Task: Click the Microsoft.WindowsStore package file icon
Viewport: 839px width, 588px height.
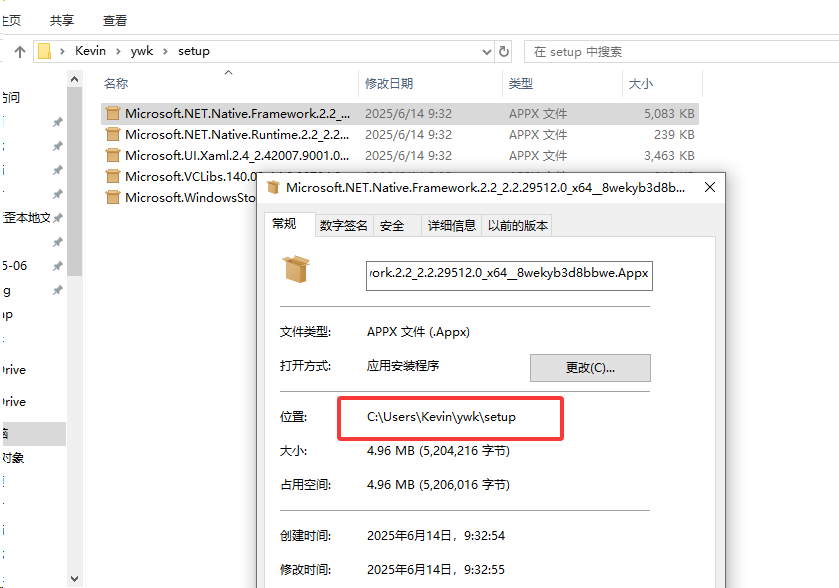Action: pos(112,198)
